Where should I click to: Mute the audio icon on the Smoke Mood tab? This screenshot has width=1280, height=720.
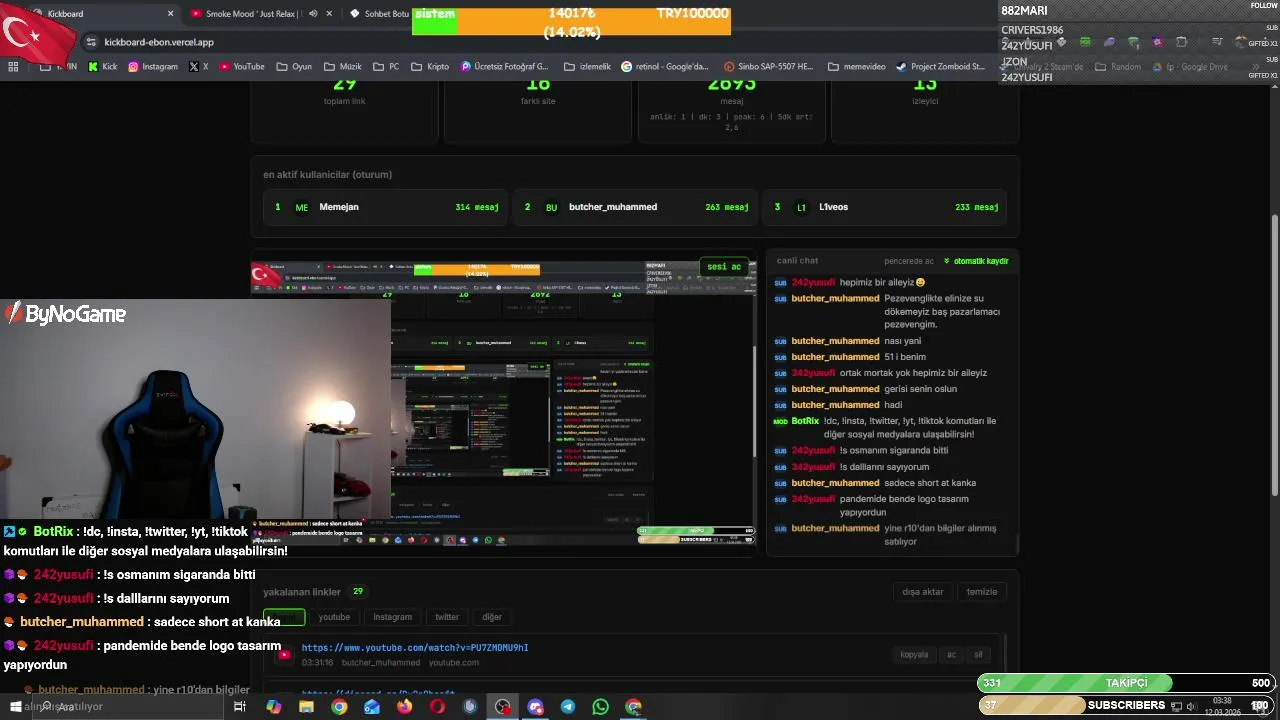(313, 14)
